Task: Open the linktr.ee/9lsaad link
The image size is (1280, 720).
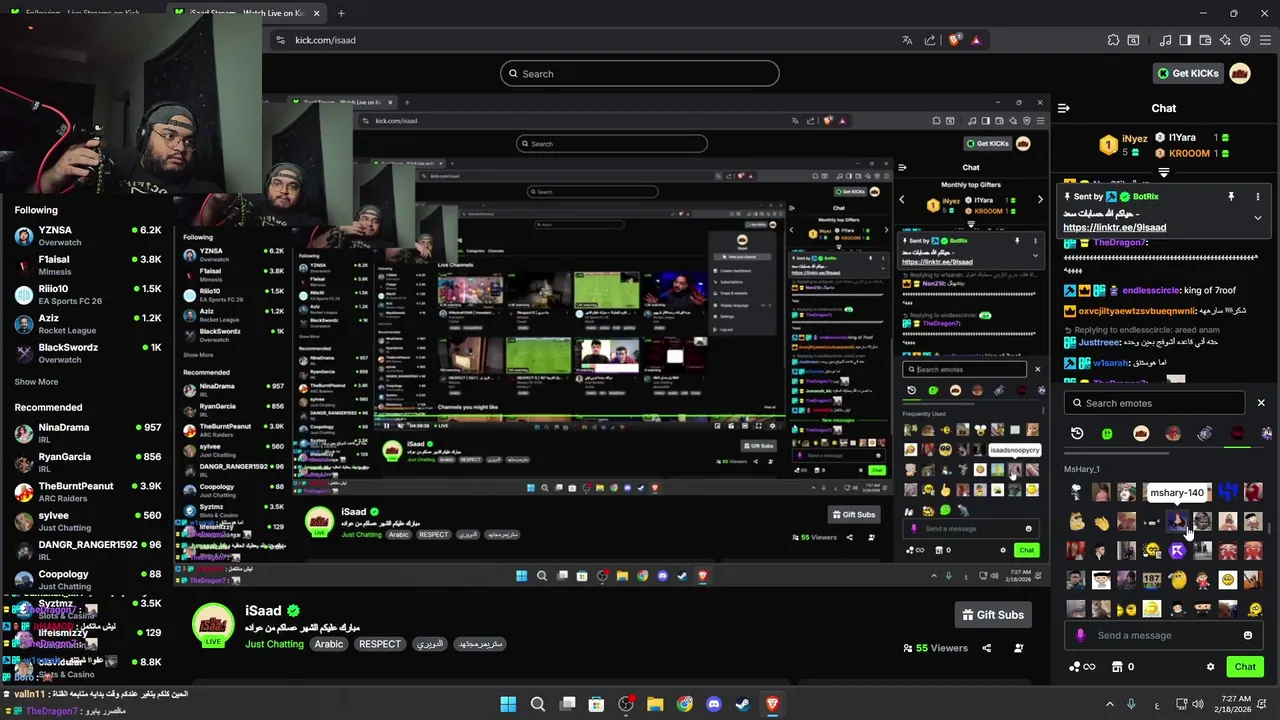Action: (1114, 227)
